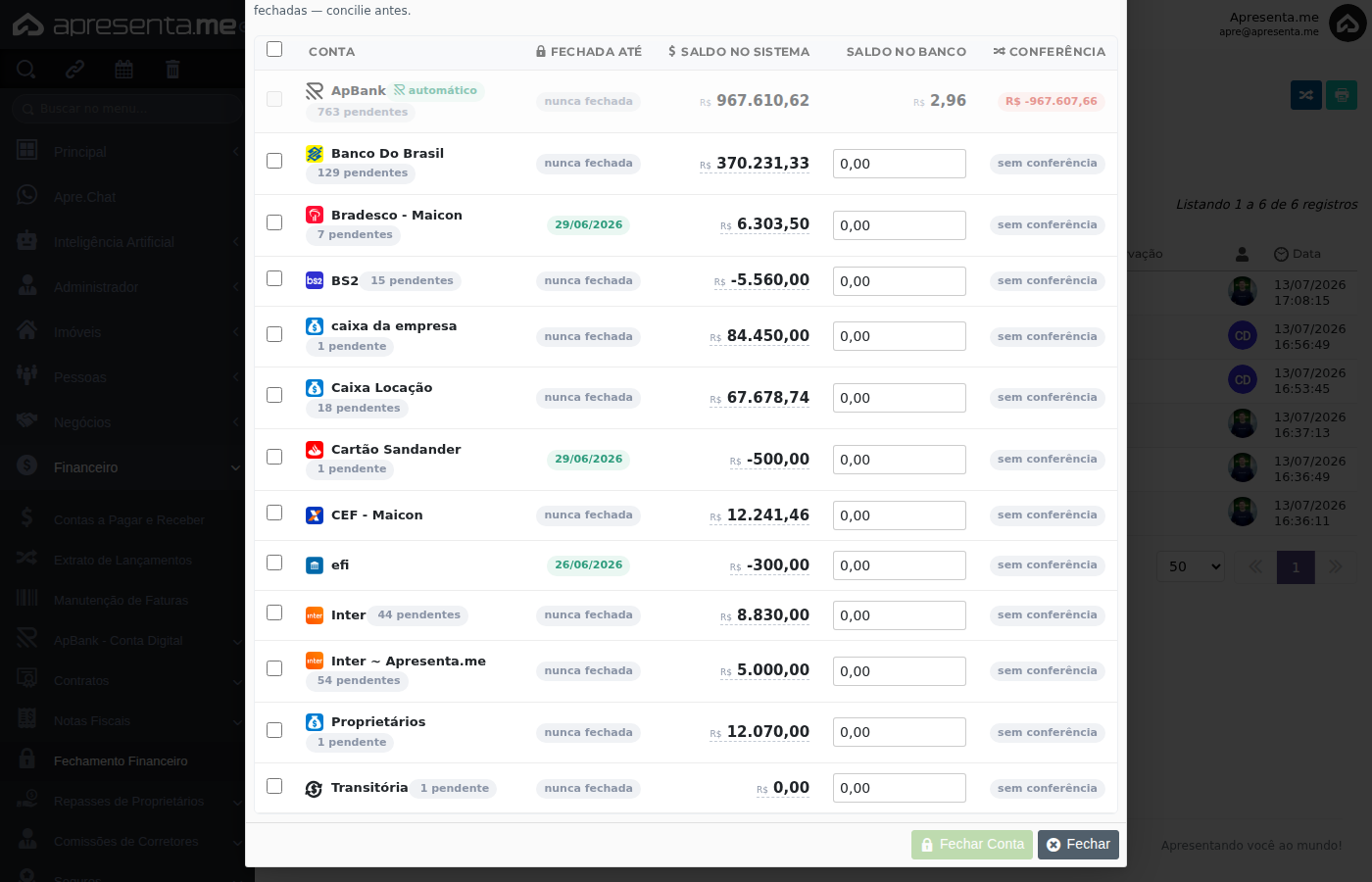Click the Fechar button to close dialog
Screen dimensions: 1372x882
pos(1078,845)
